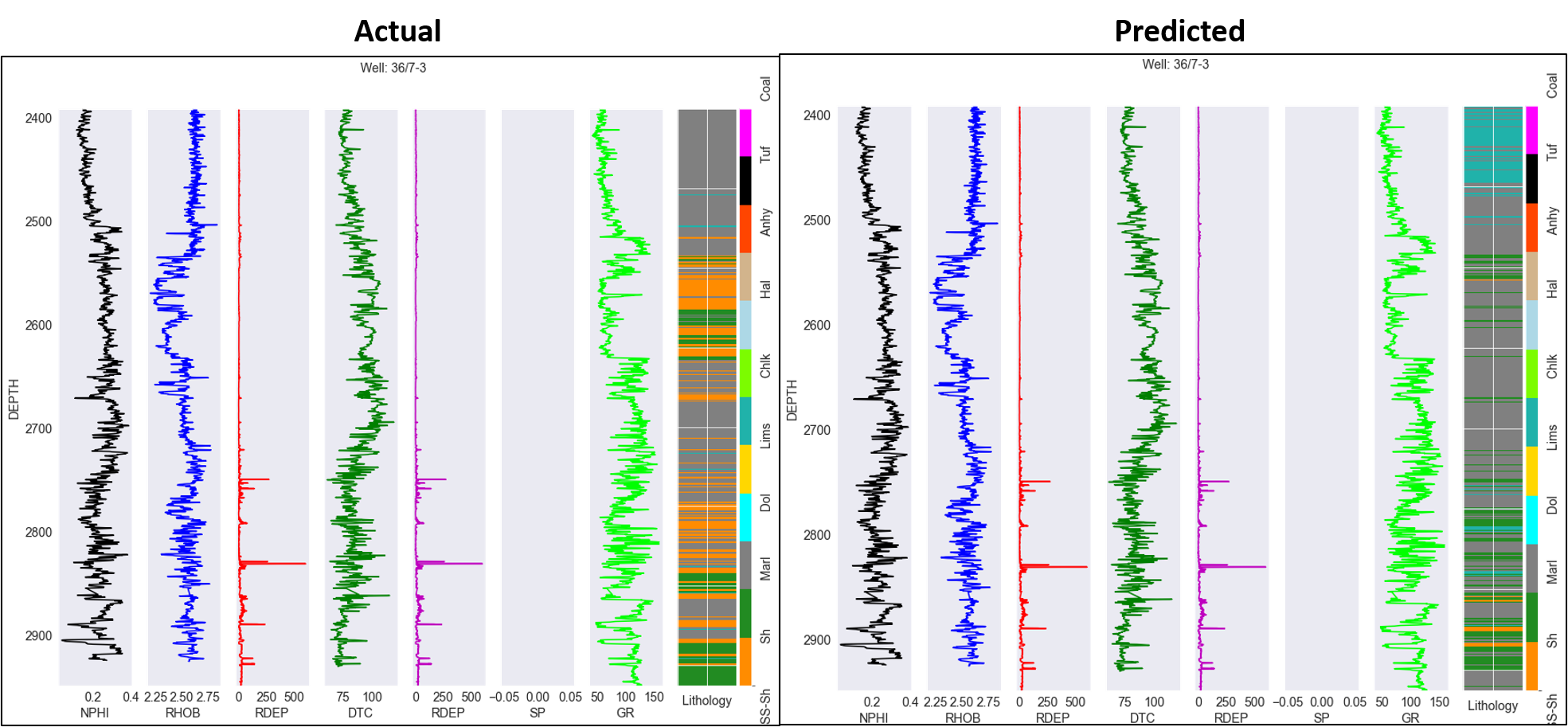Select 'Marl' legend label in Predicted panel
This screenshot has width=1568, height=727.
click(1551, 572)
